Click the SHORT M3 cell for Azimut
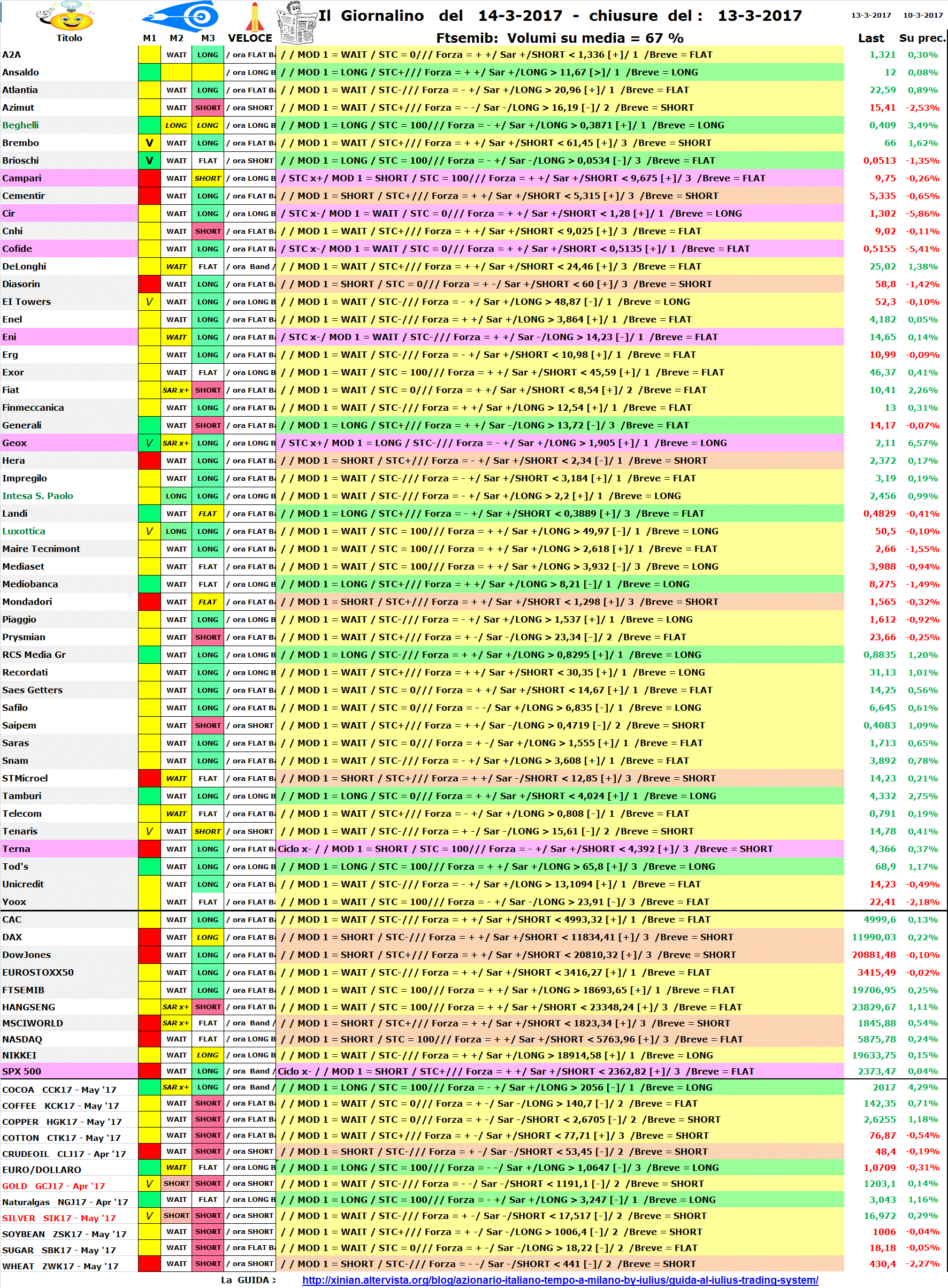This screenshot has width=948, height=1288. 208,108
